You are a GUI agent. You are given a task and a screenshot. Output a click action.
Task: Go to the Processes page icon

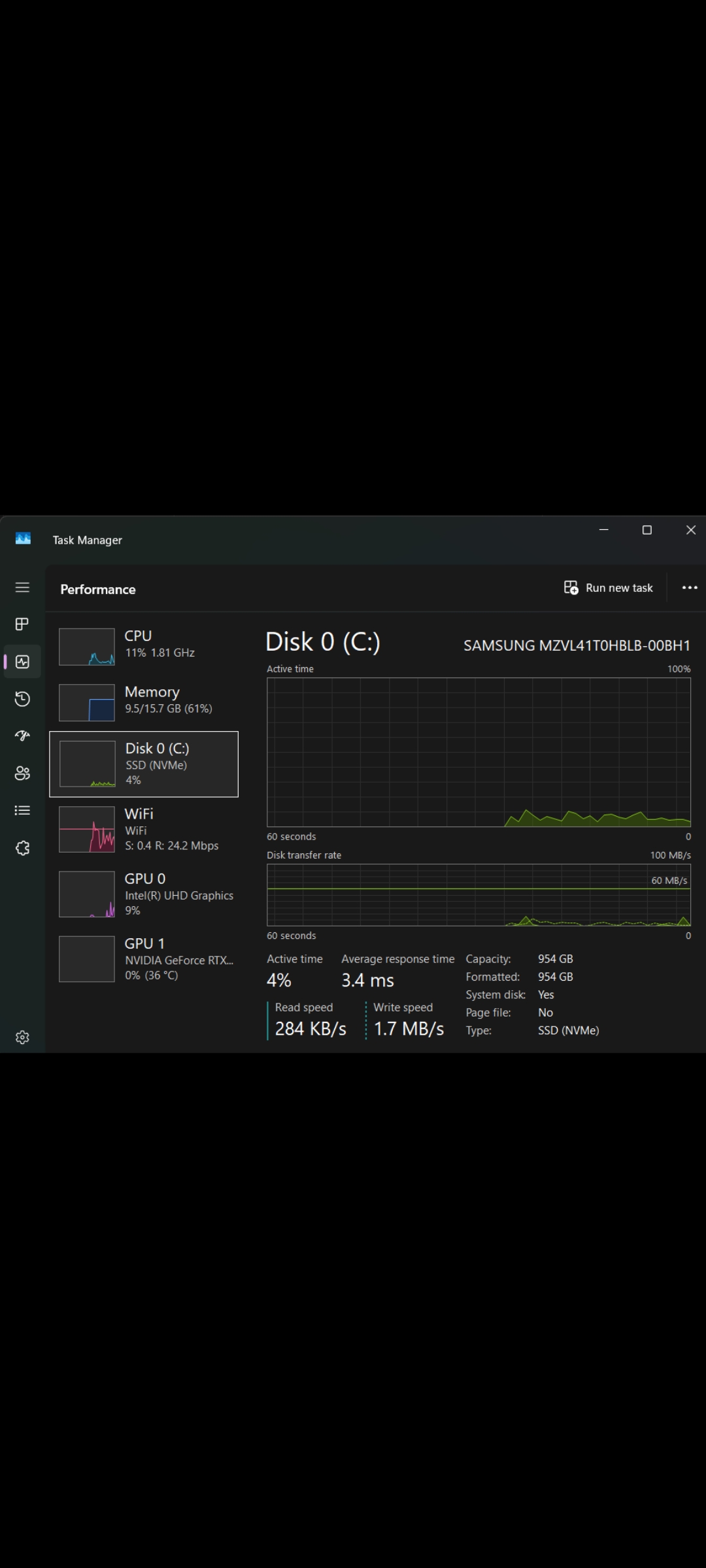[x=22, y=625]
